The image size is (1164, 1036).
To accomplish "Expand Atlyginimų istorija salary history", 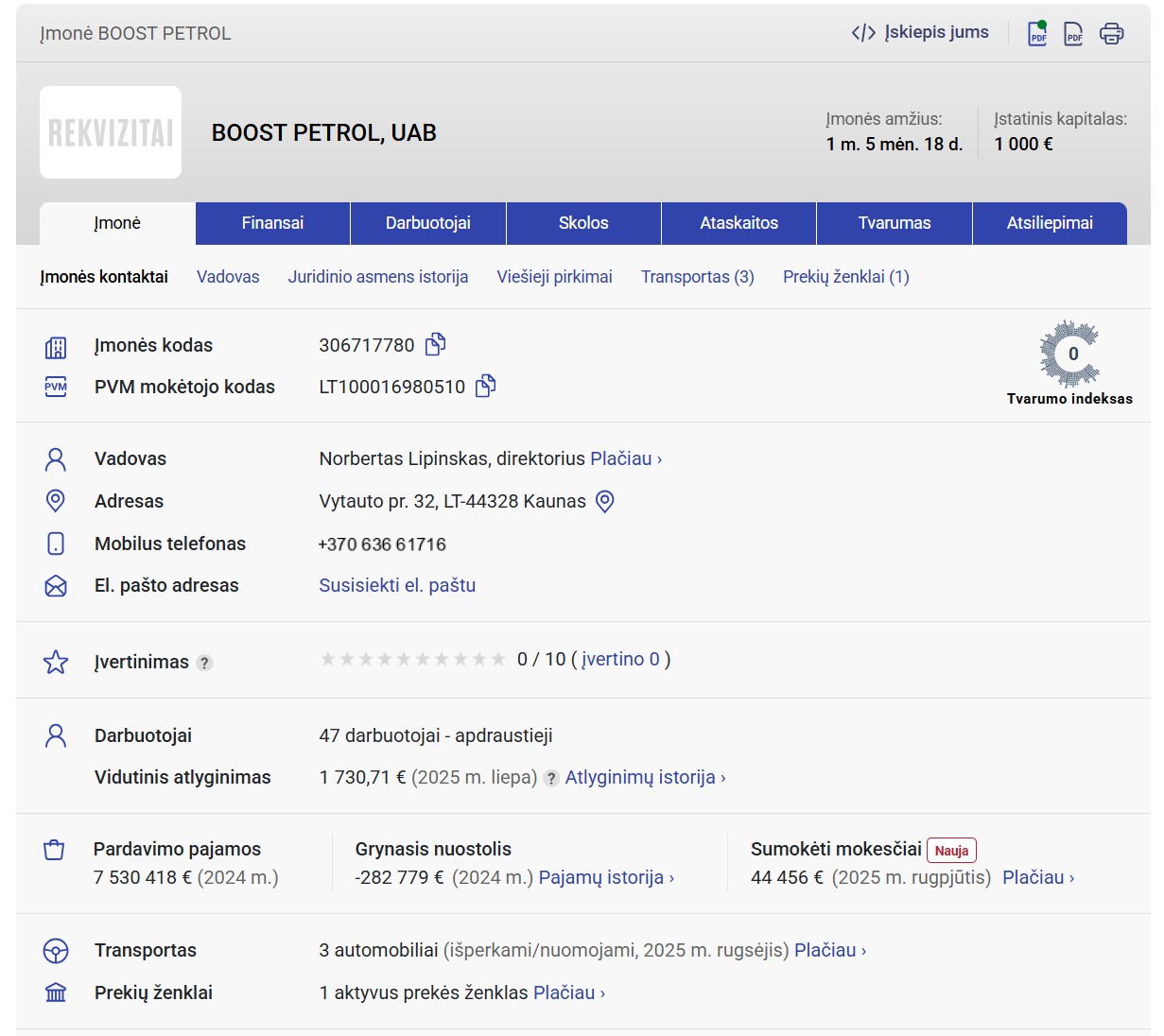I will tap(645, 777).
